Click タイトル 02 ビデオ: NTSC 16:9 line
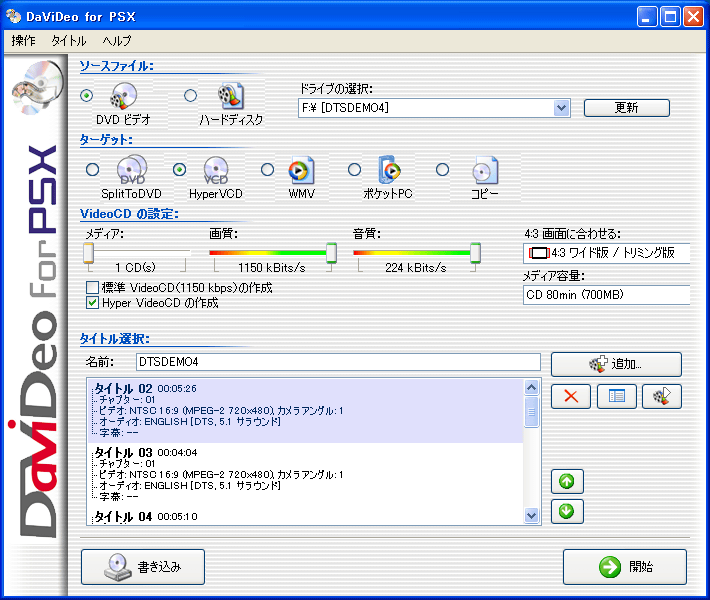710x600 pixels. pyautogui.click(x=221, y=411)
